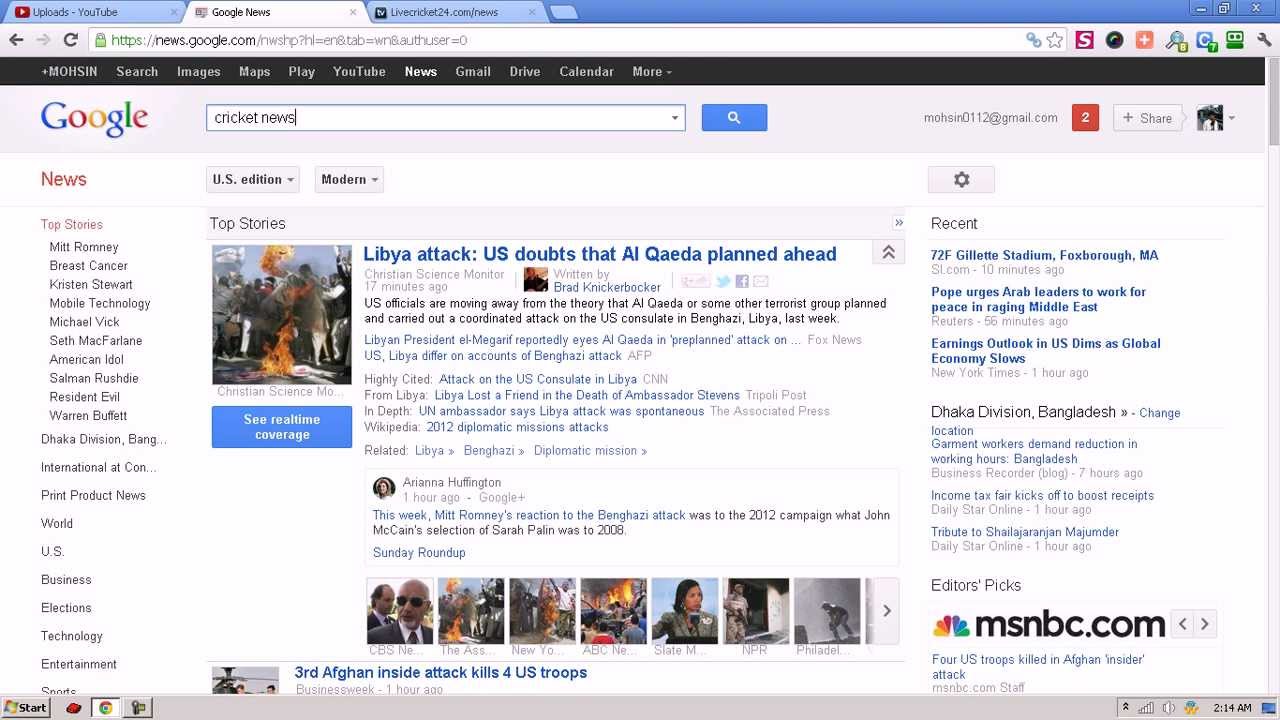Click the orange plus extension icon
Screen dimensions: 1280x720
1145,40
